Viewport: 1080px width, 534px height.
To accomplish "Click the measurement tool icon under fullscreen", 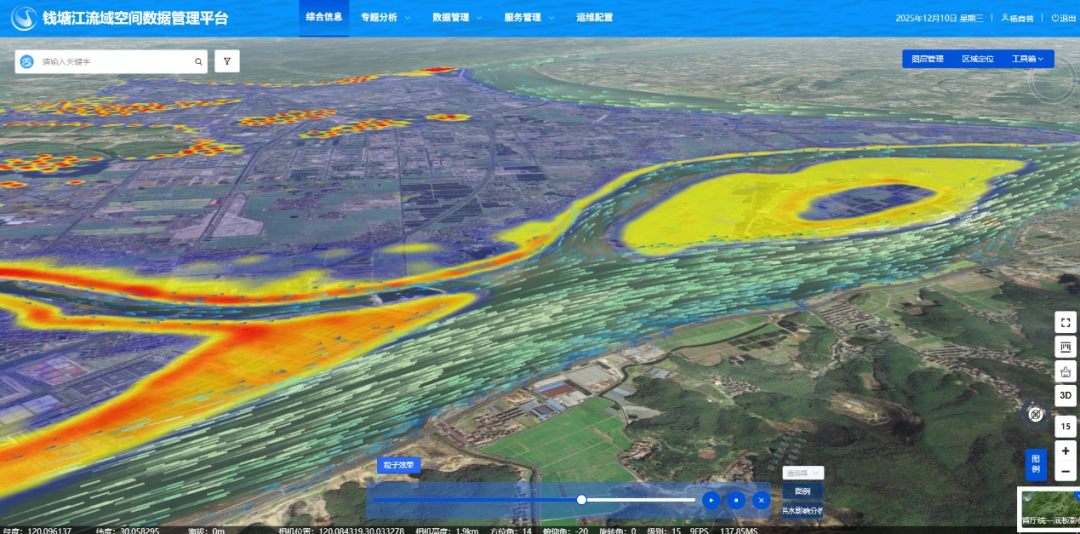I will pyautogui.click(x=1066, y=347).
